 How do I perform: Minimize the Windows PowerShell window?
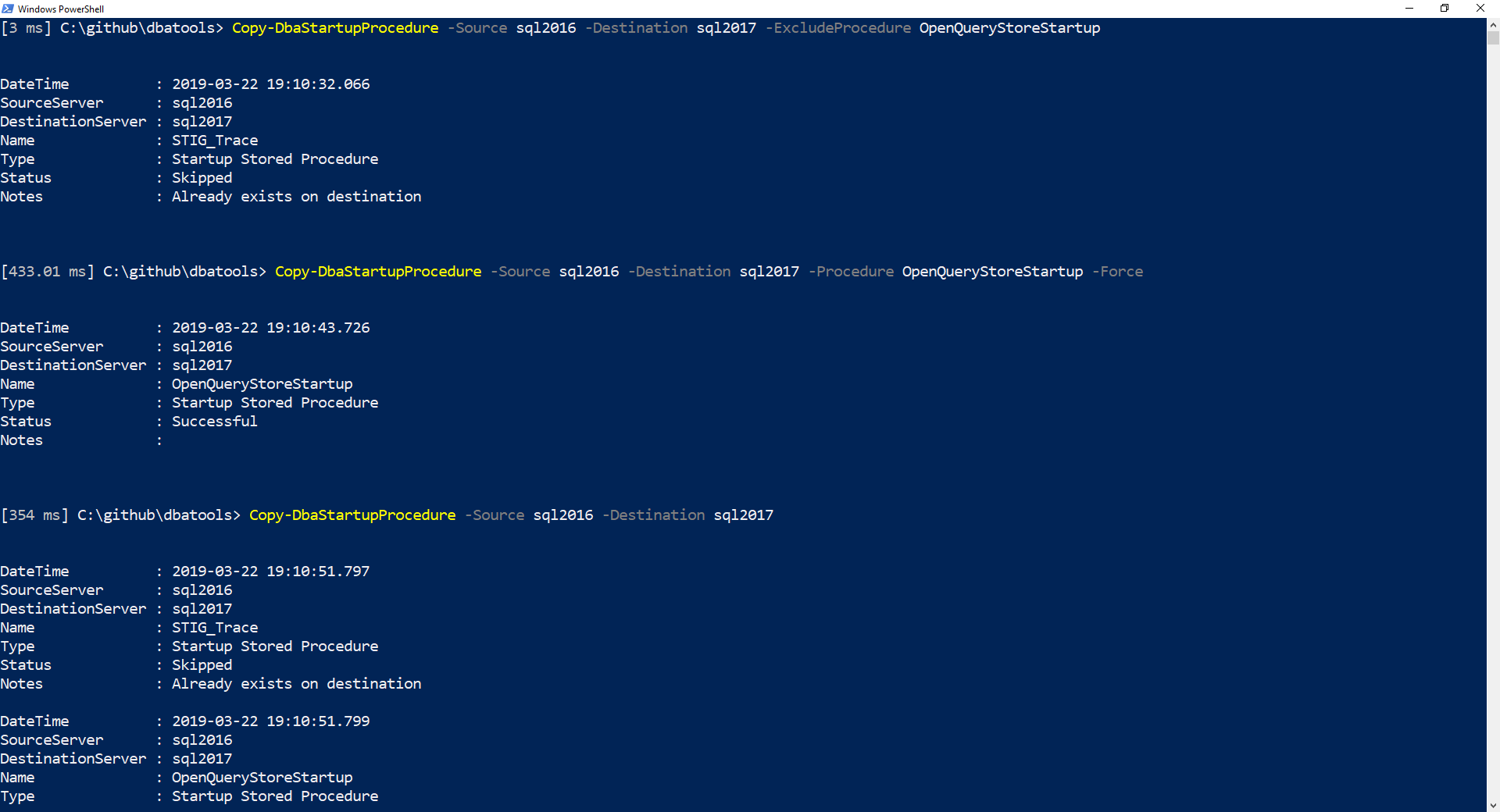click(1409, 9)
